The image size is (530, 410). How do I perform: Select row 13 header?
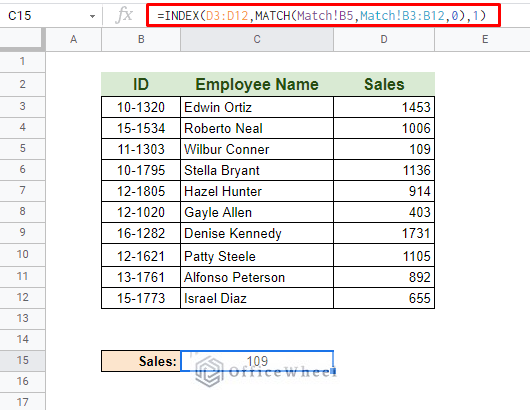22,318
